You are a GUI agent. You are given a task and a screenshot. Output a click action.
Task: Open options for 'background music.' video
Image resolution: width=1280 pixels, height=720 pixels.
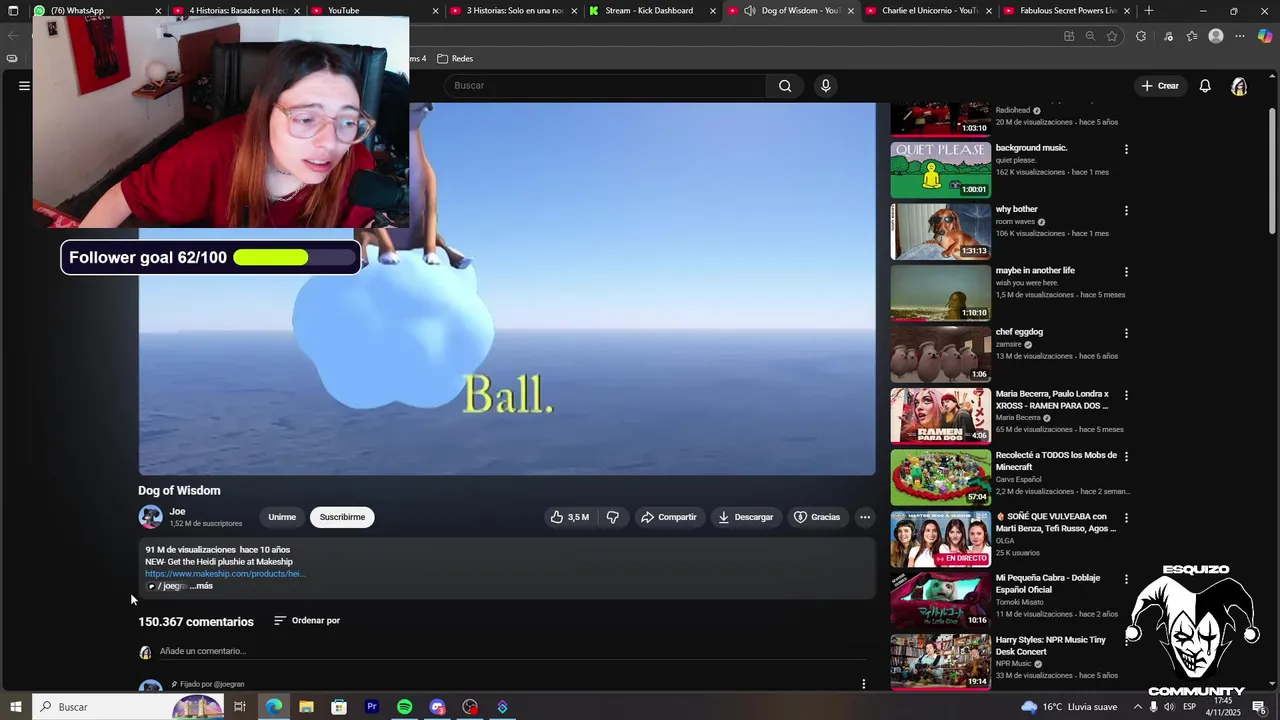[x=1126, y=149]
